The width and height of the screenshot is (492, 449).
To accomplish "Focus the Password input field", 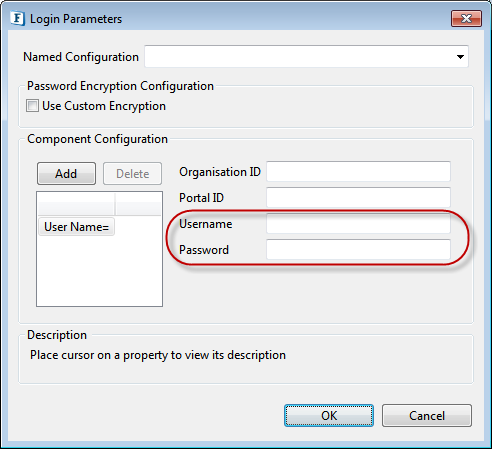I will pyautogui.click(x=359, y=249).
